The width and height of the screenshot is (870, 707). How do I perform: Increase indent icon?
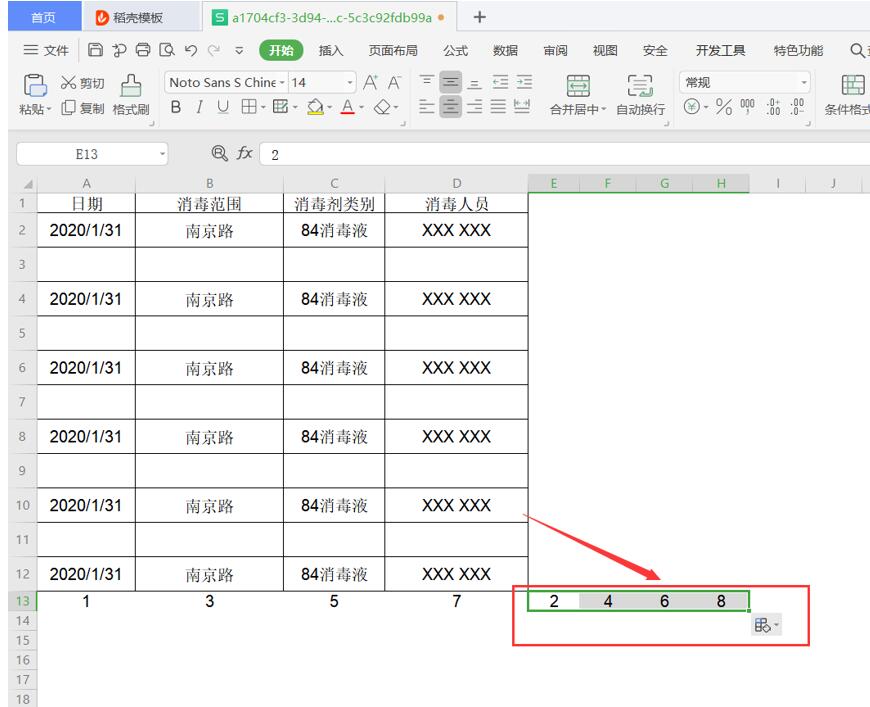click(524, 82)
